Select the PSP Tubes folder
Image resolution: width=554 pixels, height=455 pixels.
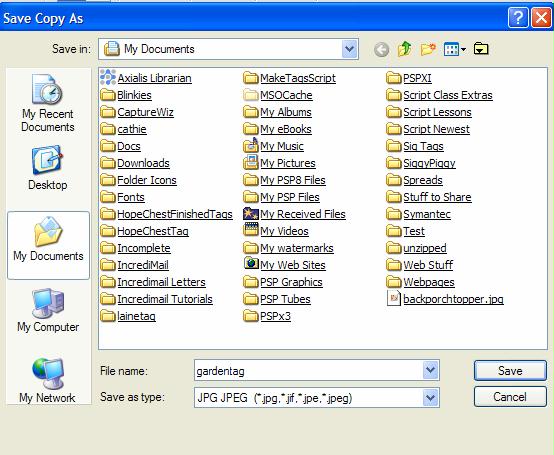277,299
